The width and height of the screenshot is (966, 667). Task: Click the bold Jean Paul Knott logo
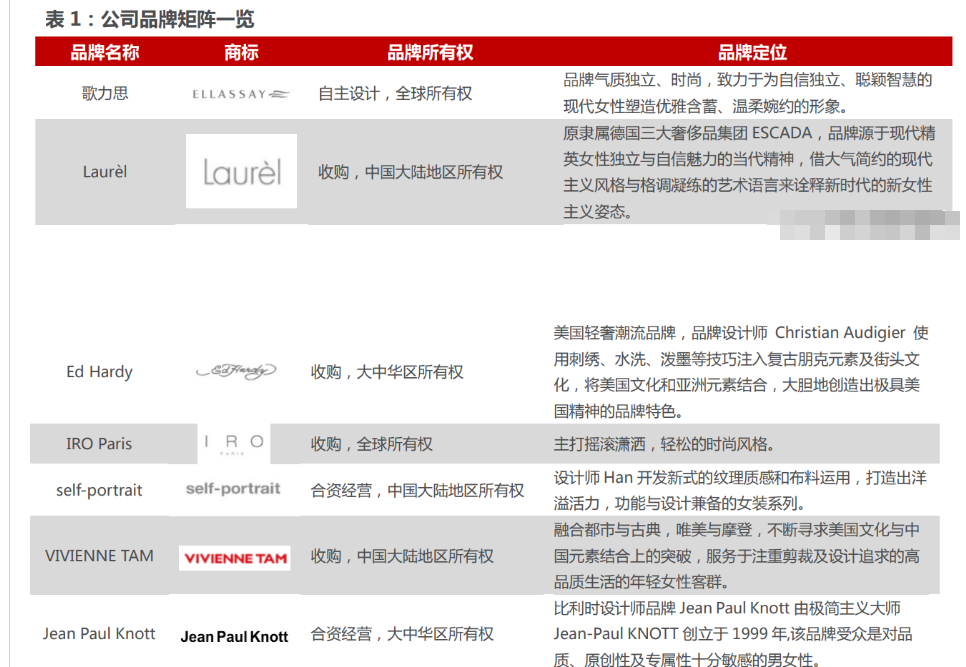(x=234, y=637)
